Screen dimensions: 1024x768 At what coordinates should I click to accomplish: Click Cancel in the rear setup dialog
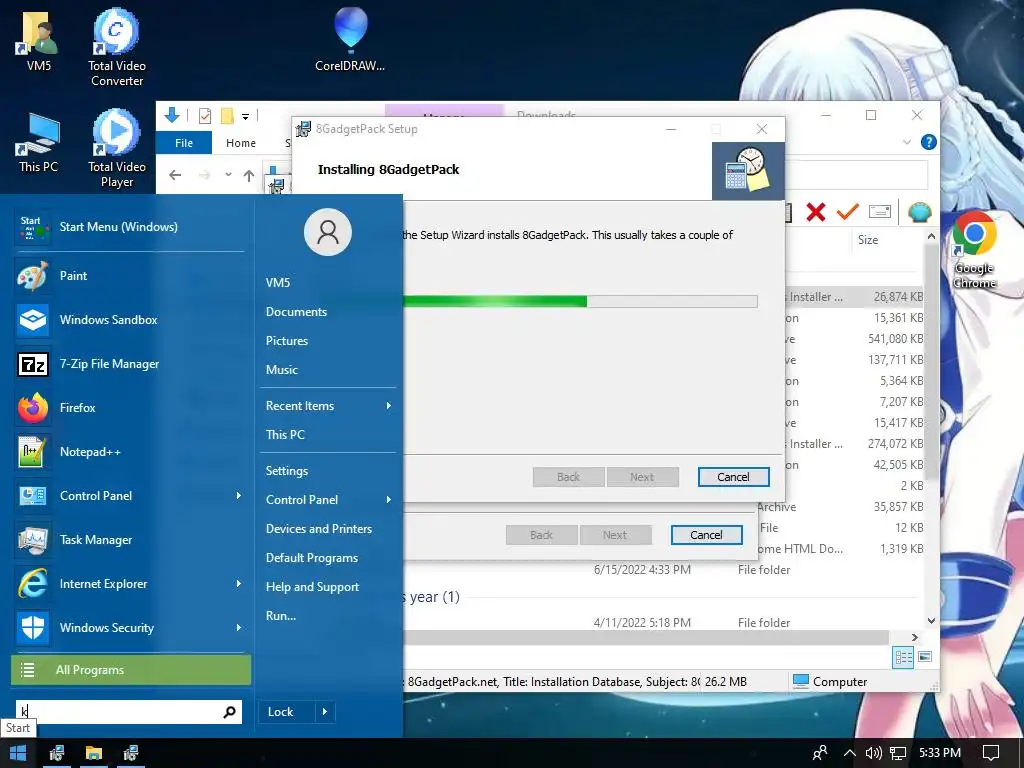707,535
